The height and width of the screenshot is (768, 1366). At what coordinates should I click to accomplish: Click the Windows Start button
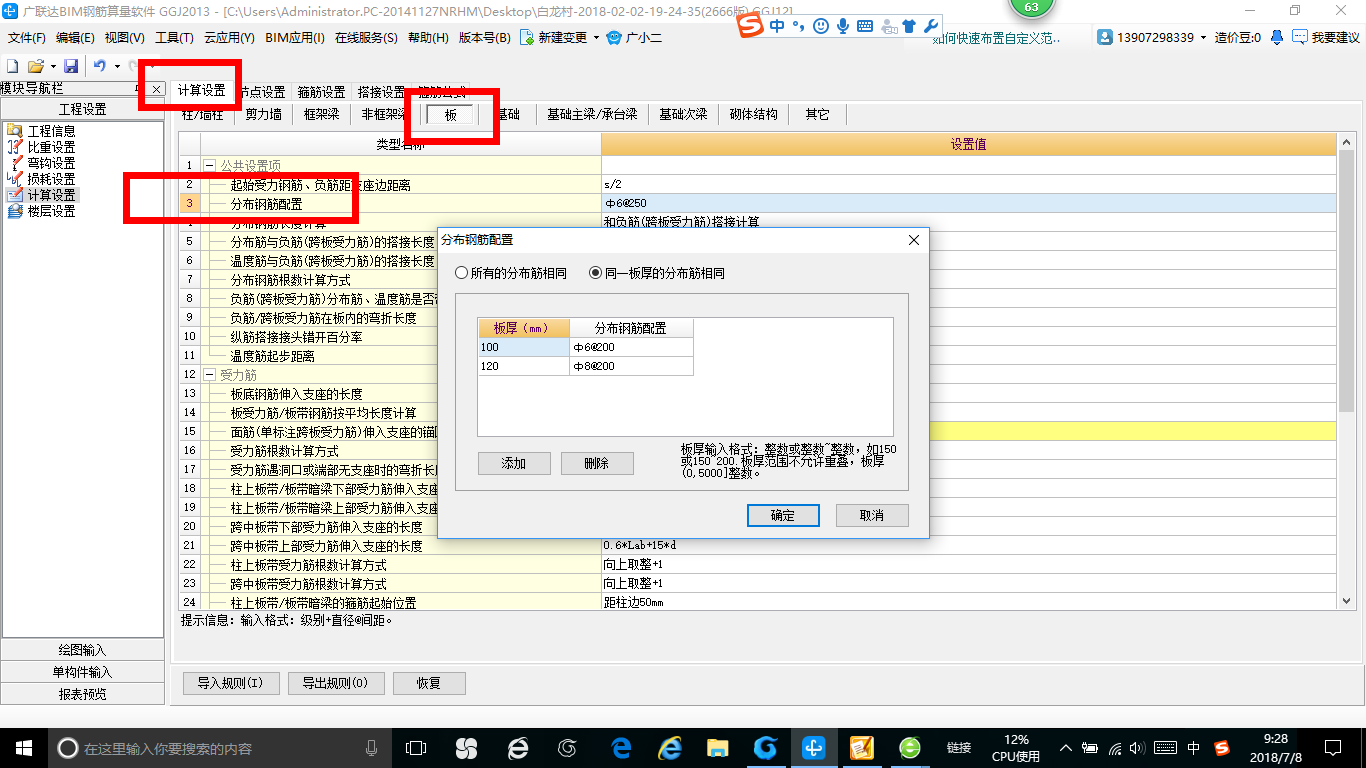pos(24,748)
